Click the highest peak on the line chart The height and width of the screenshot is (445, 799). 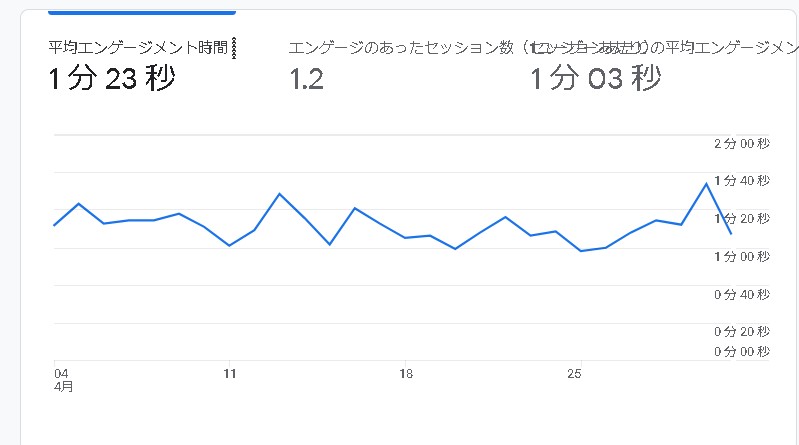(707, 183)
